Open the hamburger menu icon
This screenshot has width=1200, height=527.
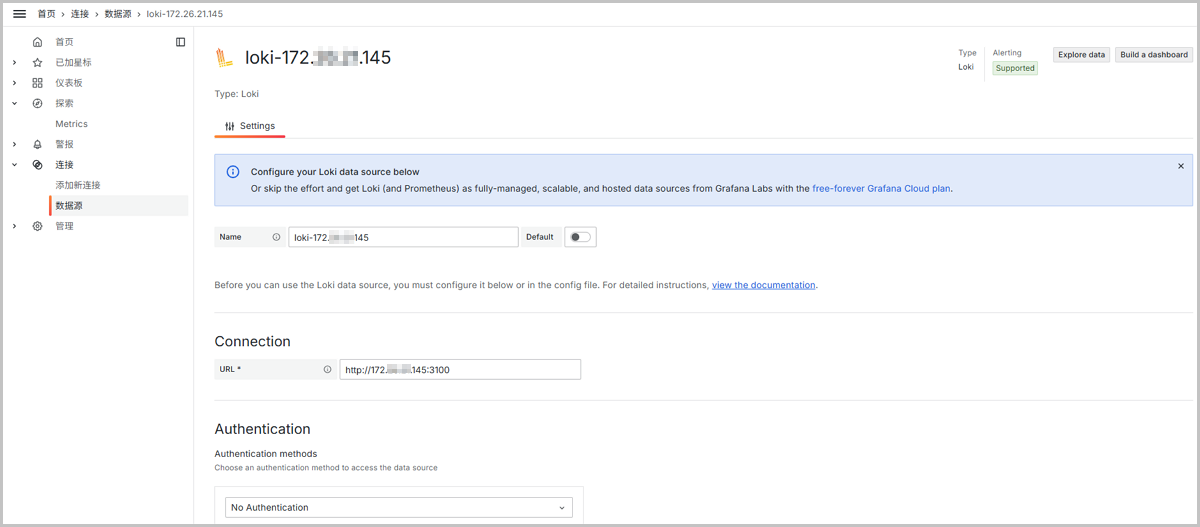(x=19, y=14)
